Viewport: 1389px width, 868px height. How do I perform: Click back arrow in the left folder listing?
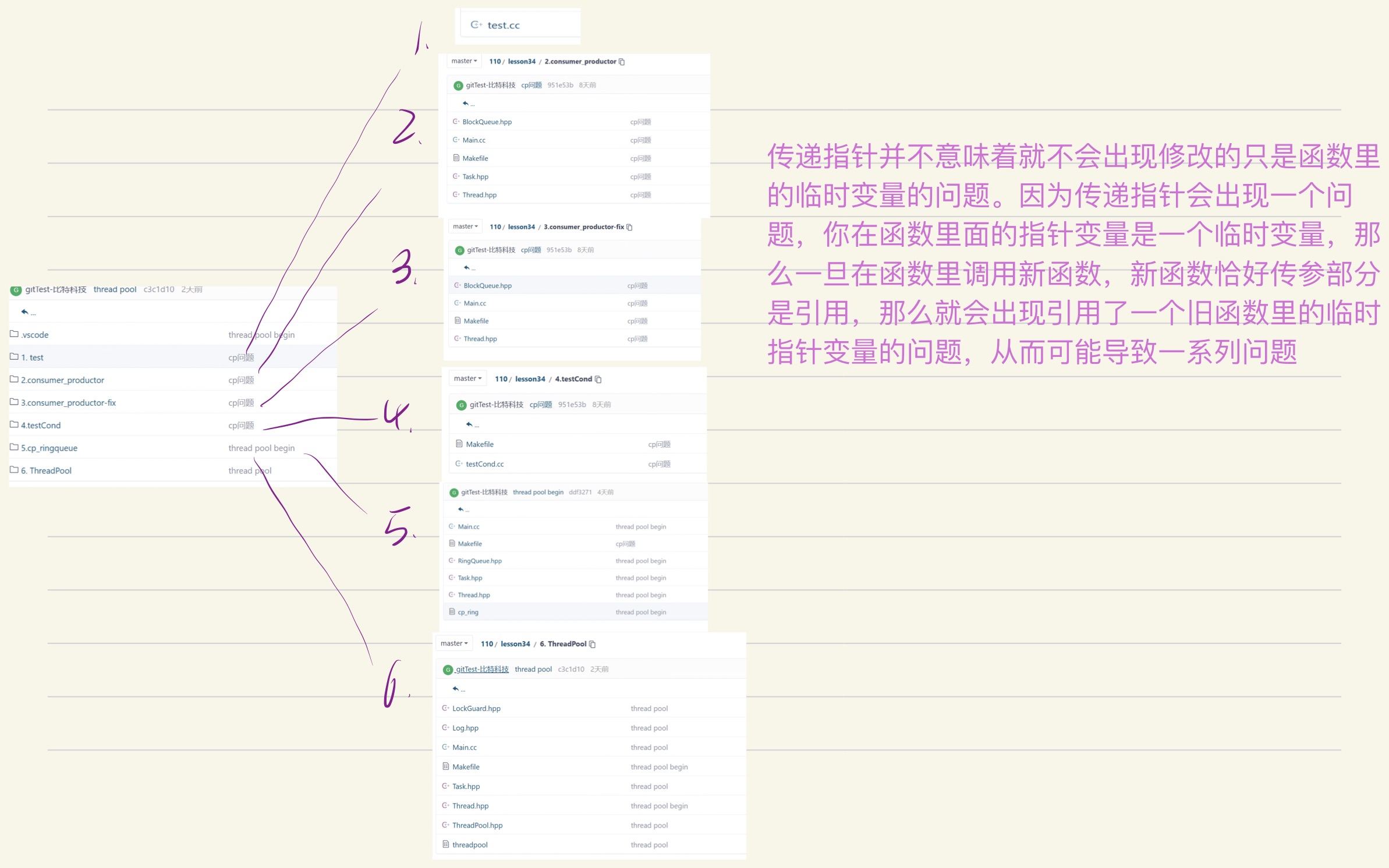pyautogui.click(x=25, y=312)
